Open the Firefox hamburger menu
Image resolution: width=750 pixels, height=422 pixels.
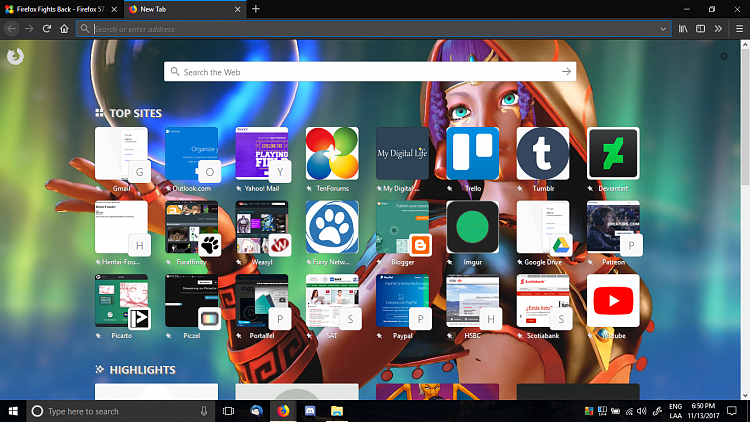coord(739,29)
